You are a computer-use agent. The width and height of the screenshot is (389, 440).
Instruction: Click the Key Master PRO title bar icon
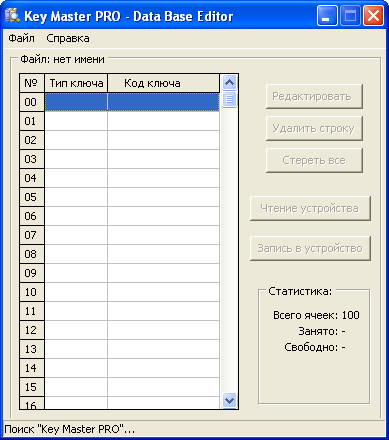click(12, 16)
